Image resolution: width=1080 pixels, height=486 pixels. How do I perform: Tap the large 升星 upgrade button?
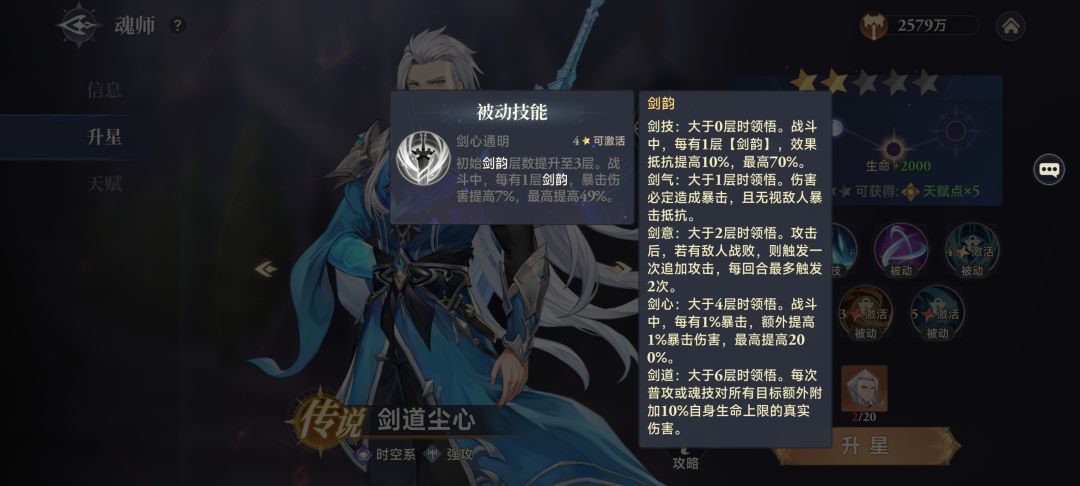pos(866,445)
